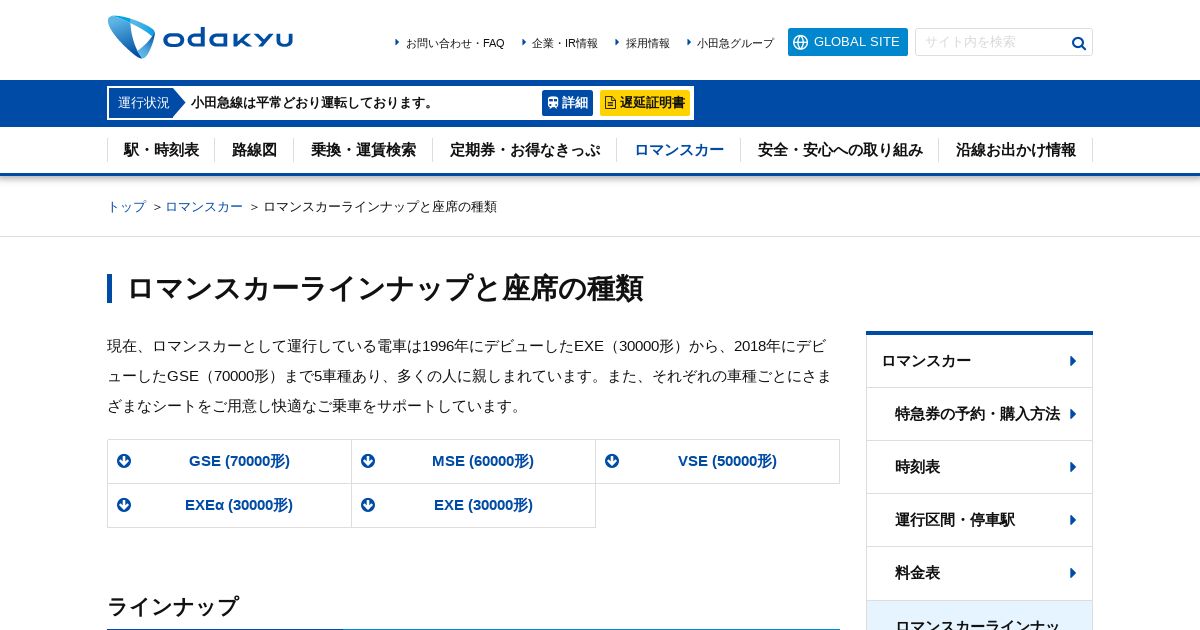Click the Odakyu logo
This screenshot has height=630, width=1200.
click(x=200, y=37)
